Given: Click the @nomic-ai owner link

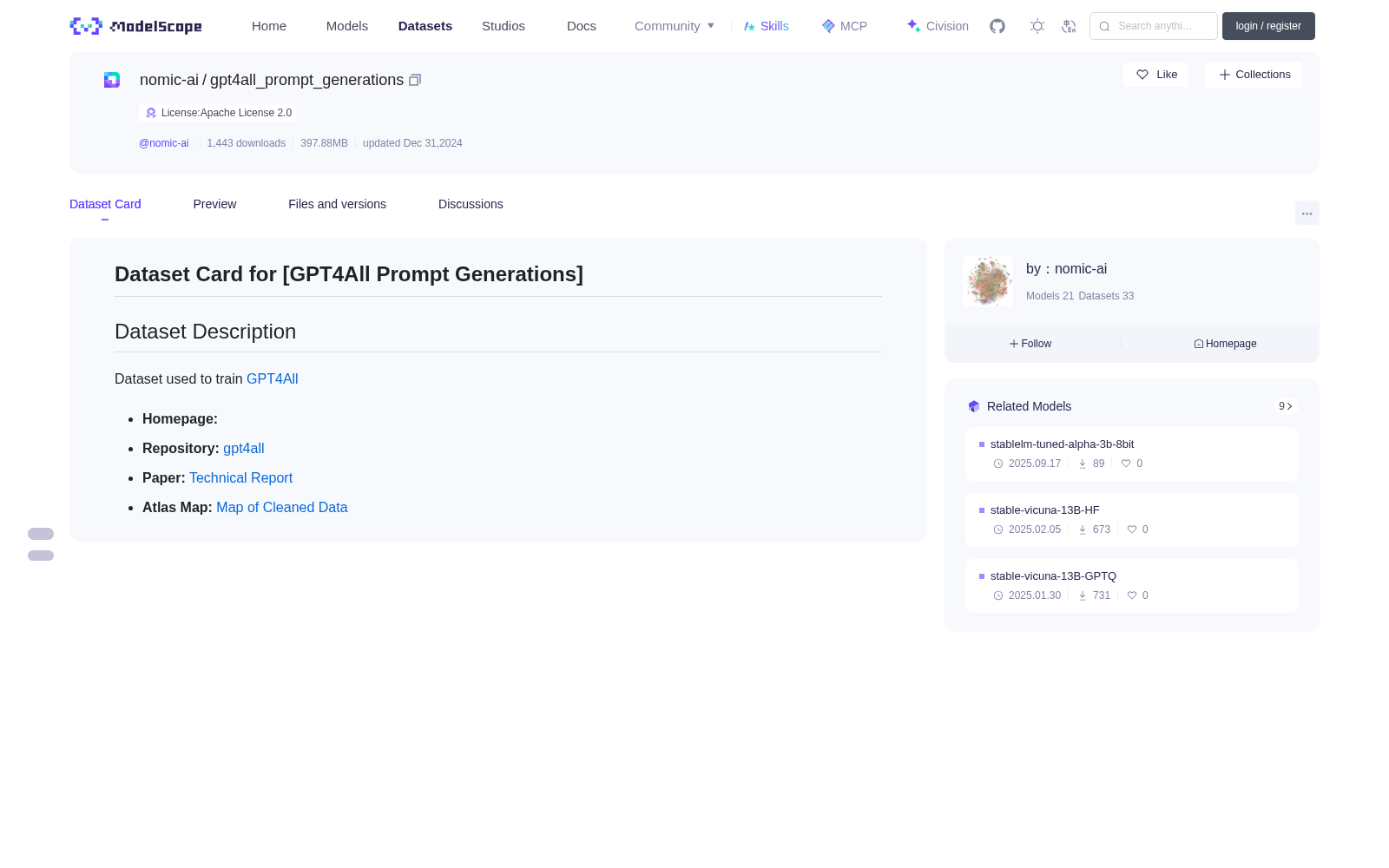Looking at the screenshot, I should 164,143.
